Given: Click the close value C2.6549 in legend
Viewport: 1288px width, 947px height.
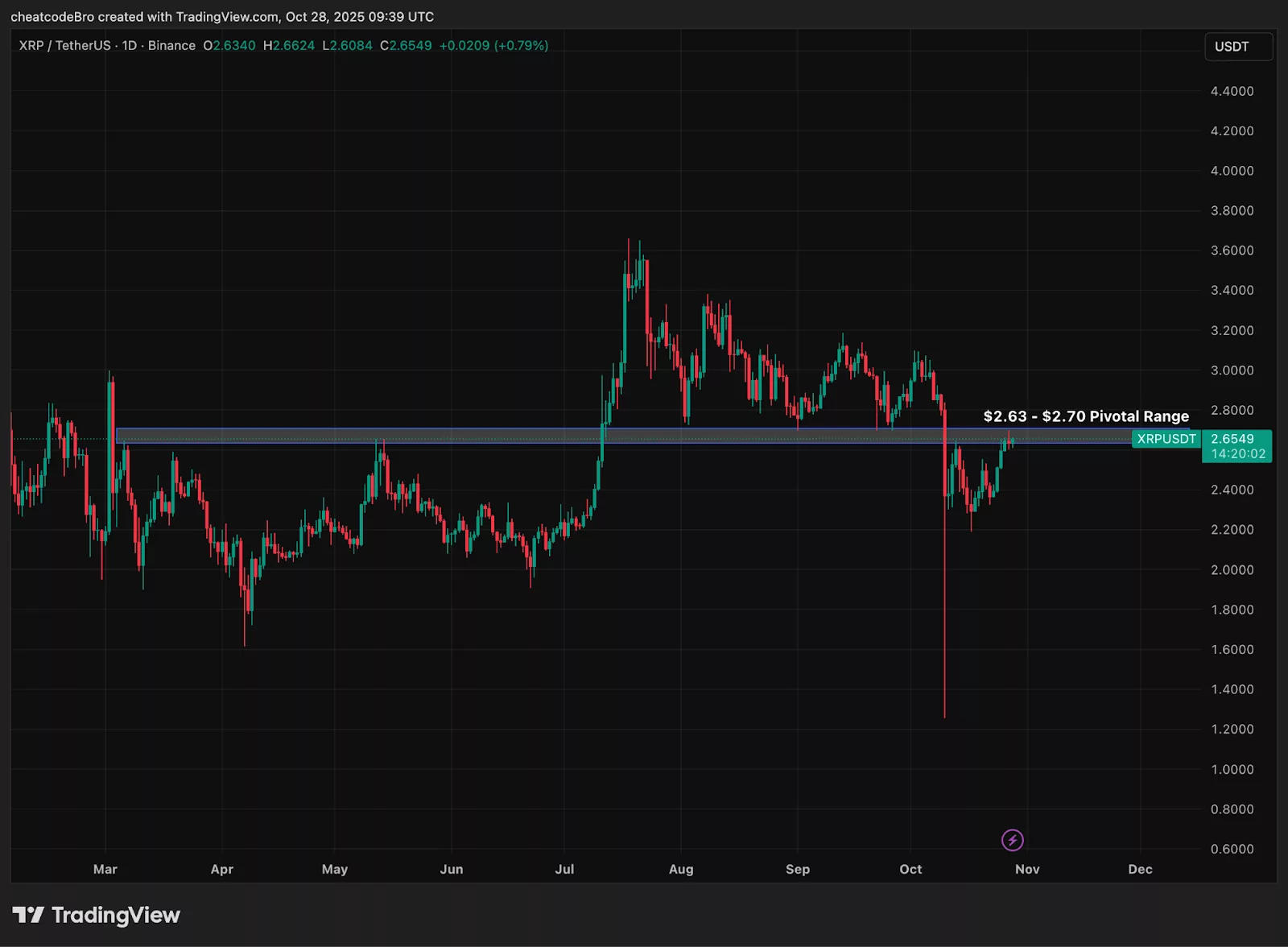Looking at the screenshot, I should click(x=407, y=46).
